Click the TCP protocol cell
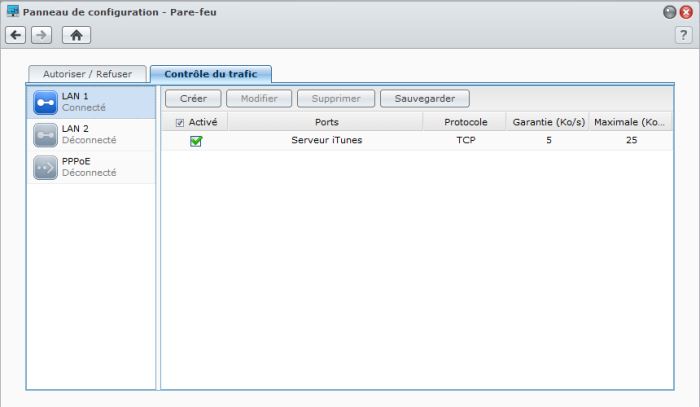 (x=466, y=140)
